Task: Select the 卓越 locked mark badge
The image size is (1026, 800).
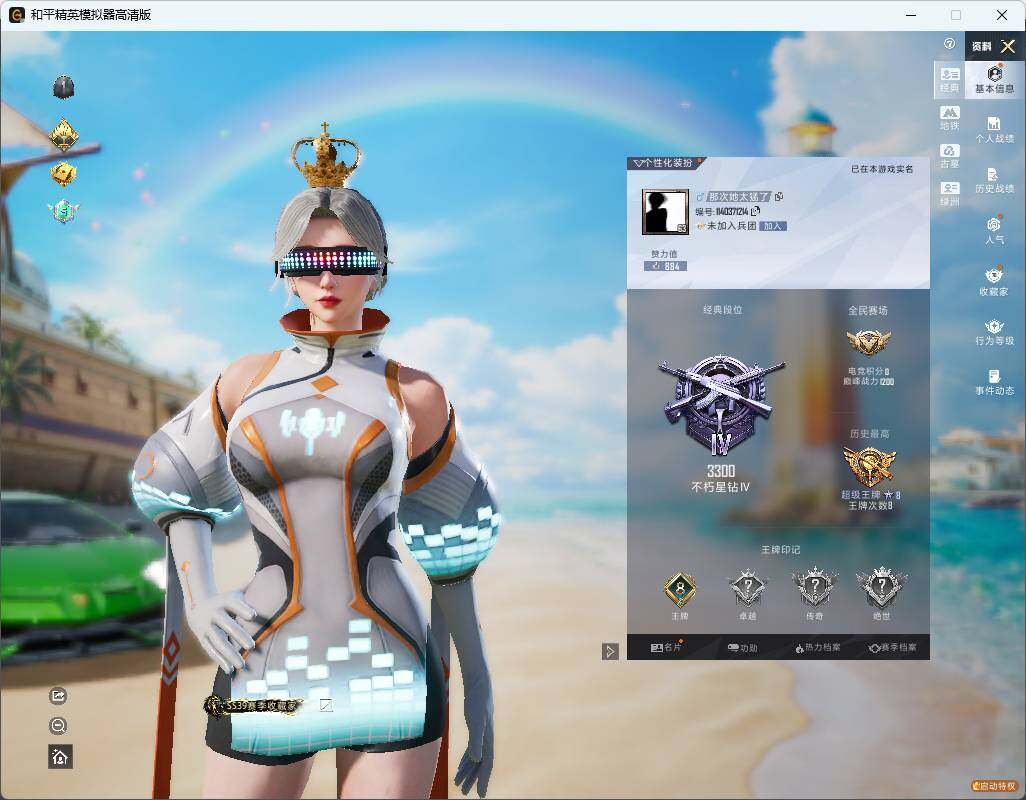Action: pyautogui.click(x=747, y=587)
